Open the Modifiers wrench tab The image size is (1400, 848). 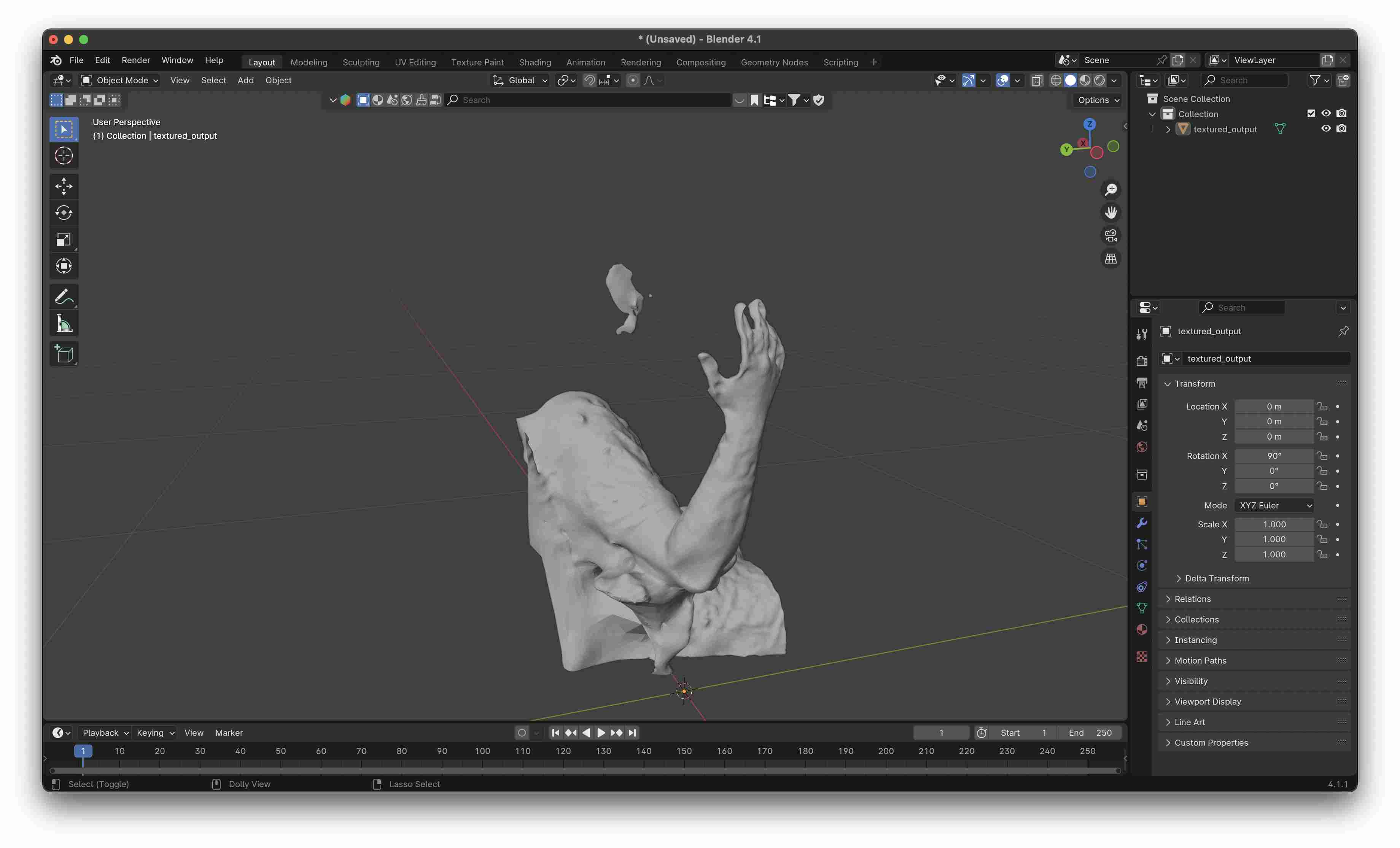coord(1141,523)
